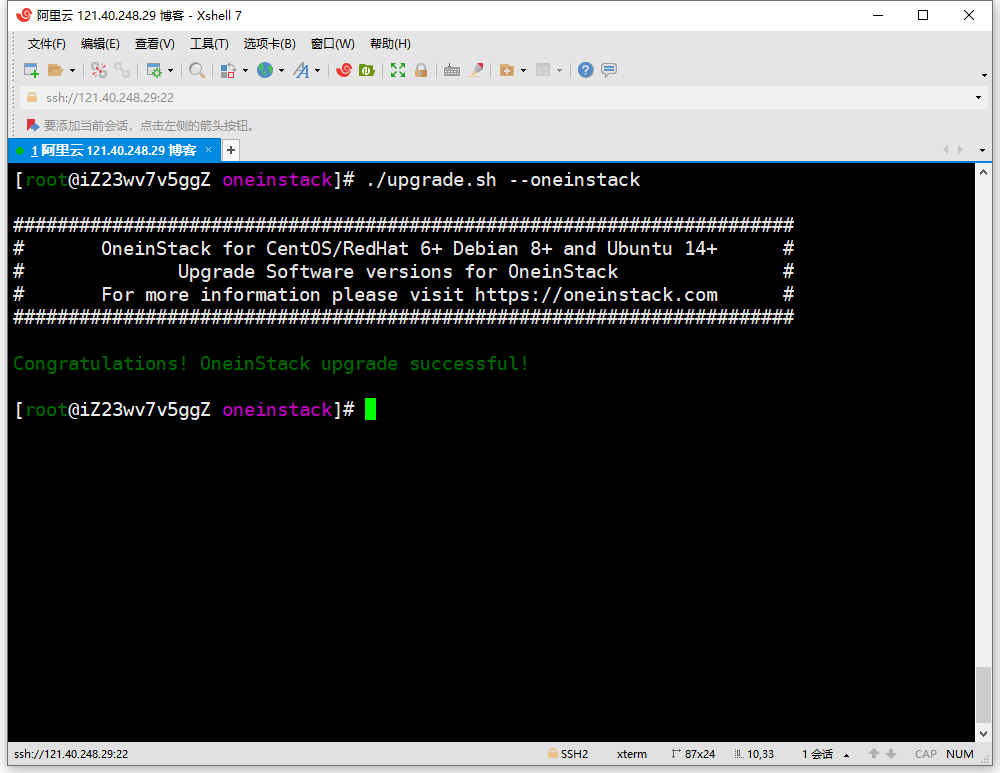
Task: Open the 工具(T) menu
Action: (209, 44)
